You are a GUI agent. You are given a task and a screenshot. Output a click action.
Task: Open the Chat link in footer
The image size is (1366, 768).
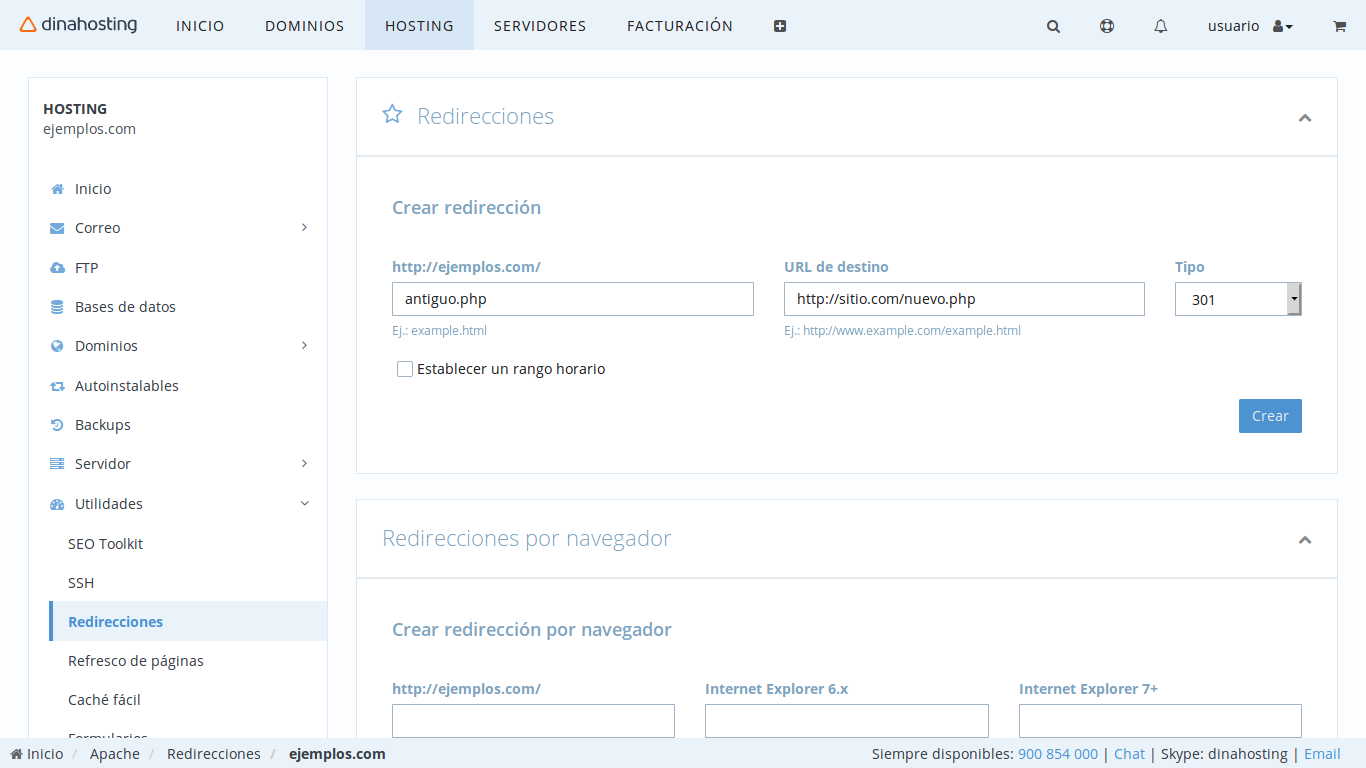point(1129,754)
